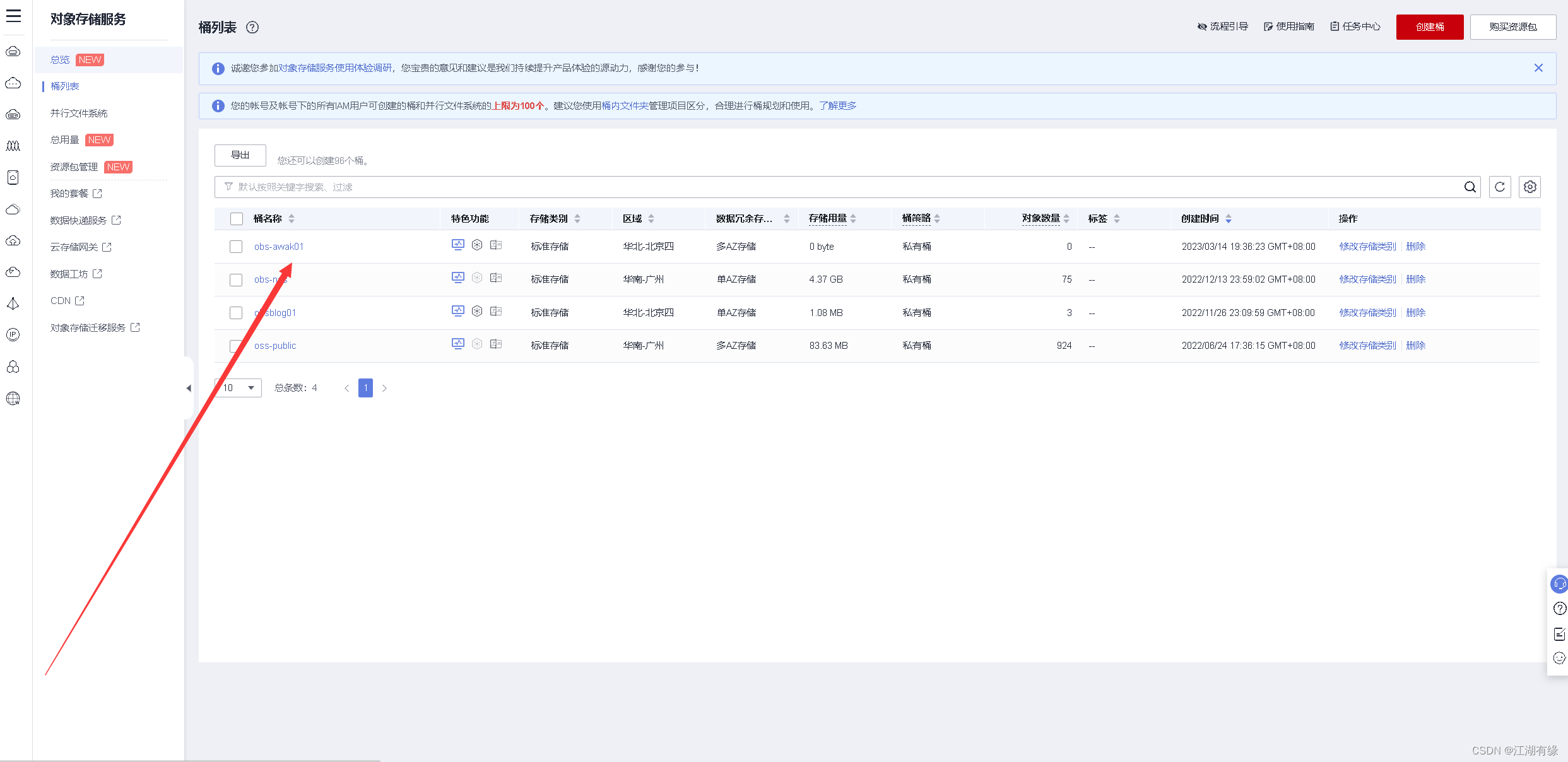Check the checkbox for the 4.37 GB bucket row
Image resolution: width=1568 pixels, height=762 pixels.
point(236,280)
